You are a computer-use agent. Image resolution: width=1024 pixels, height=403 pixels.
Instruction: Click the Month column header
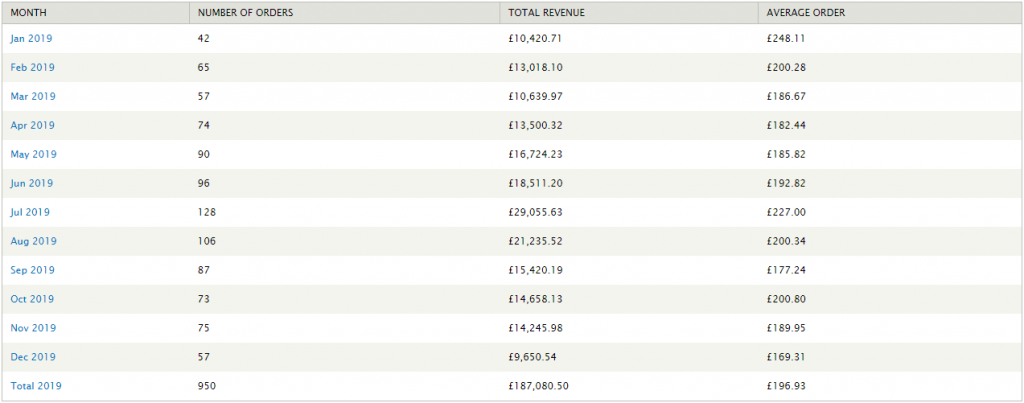tap(28, 13)
